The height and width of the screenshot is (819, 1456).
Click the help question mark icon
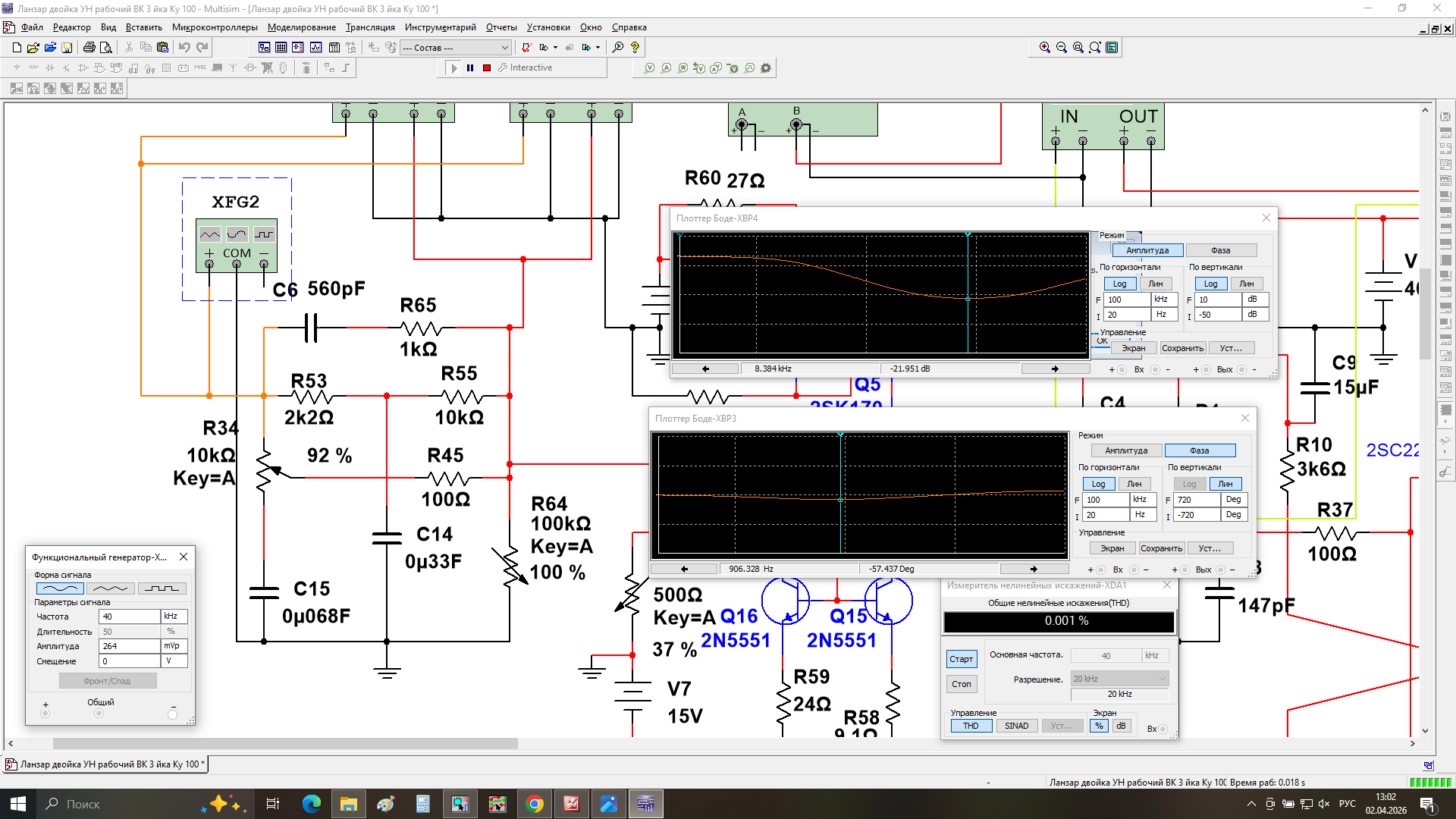click(x=635, y=47)
